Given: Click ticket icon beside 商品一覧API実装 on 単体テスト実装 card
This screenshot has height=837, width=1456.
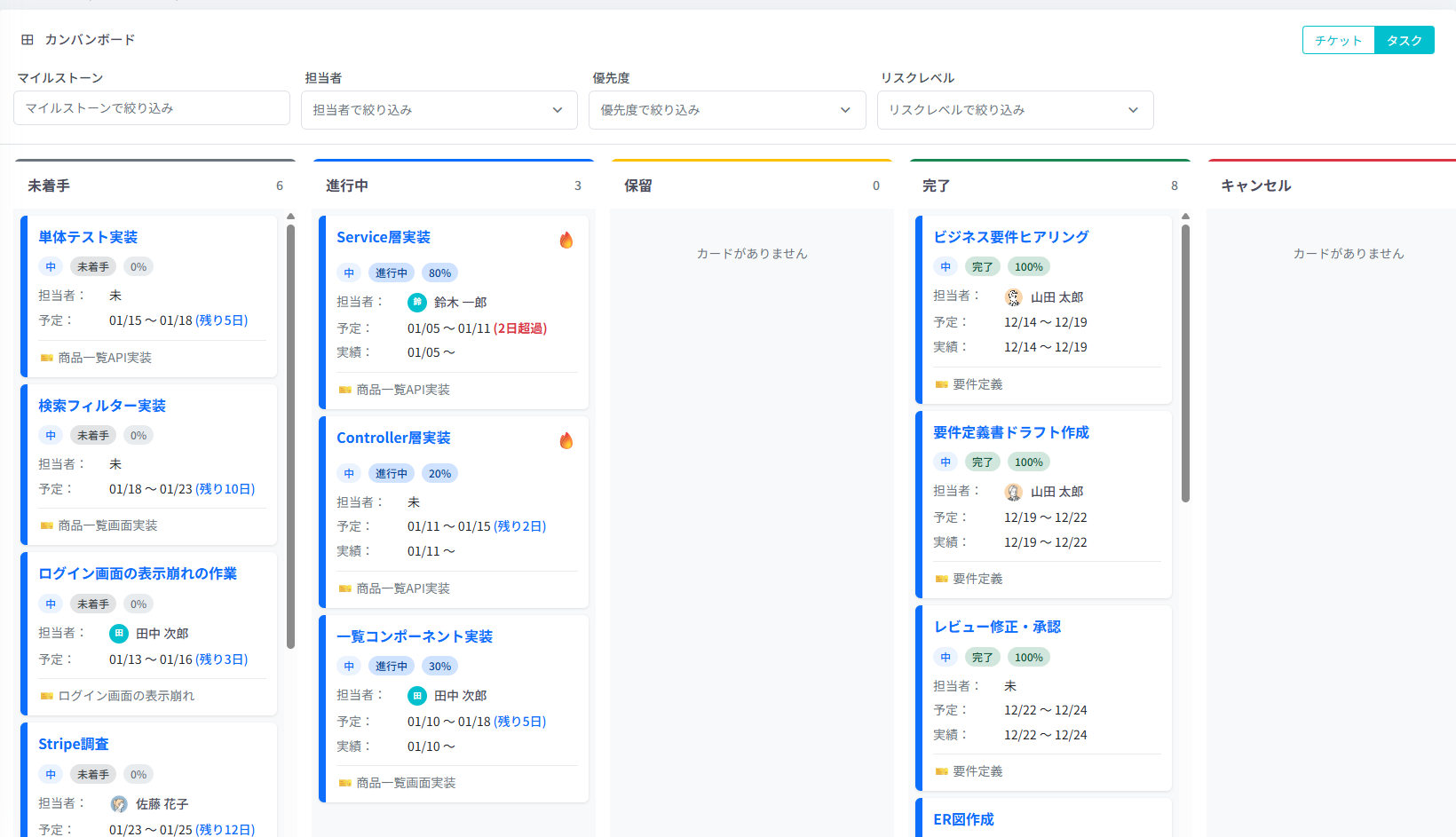Looking at the screenshot, I should click(x=47, y=358).
